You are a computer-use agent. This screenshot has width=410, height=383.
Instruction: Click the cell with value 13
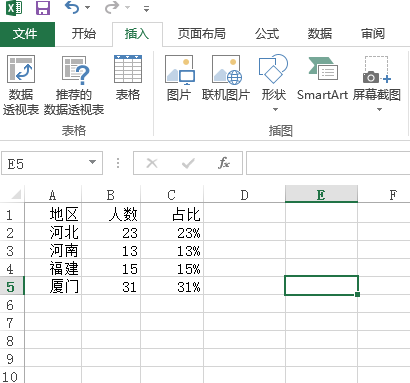[x=111, y=250]
